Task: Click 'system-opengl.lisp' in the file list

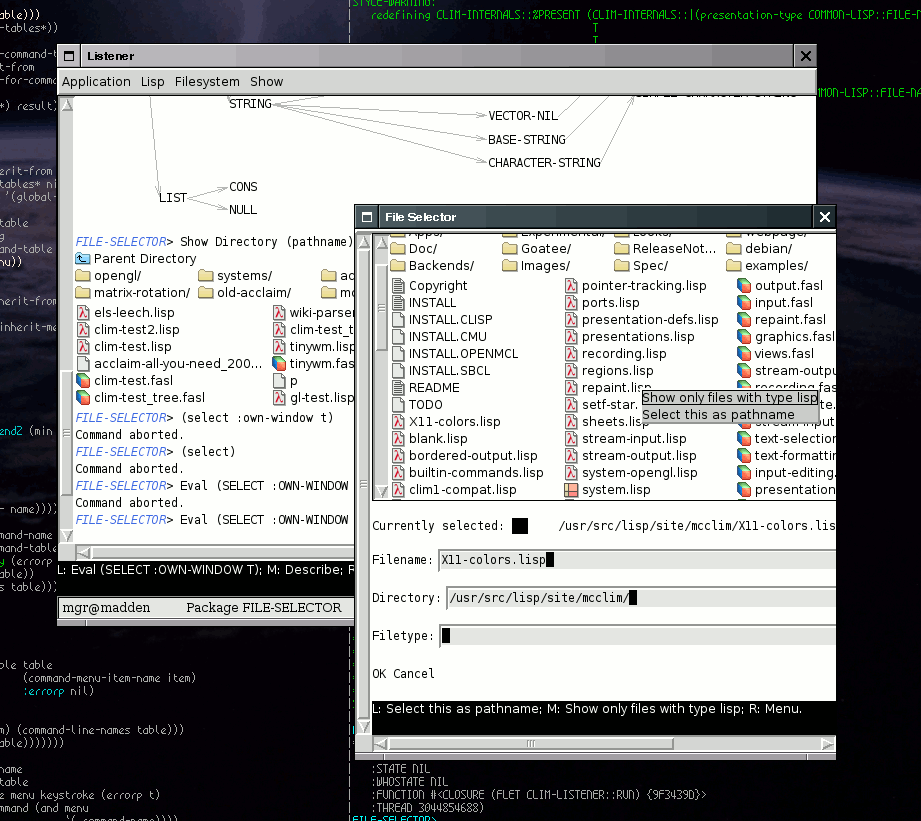Action: [x=640, y=473]
